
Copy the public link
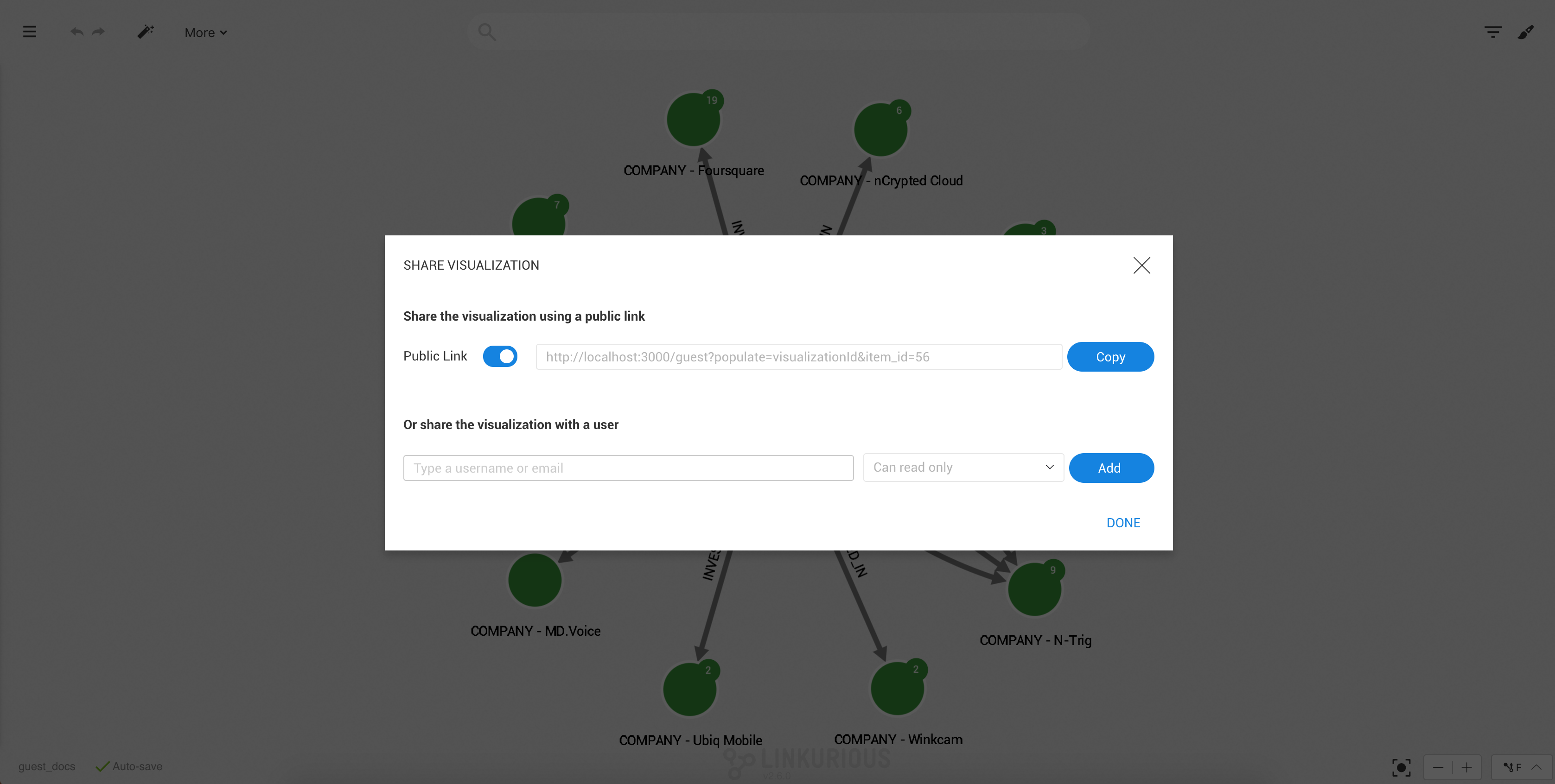pos(1110,357)
